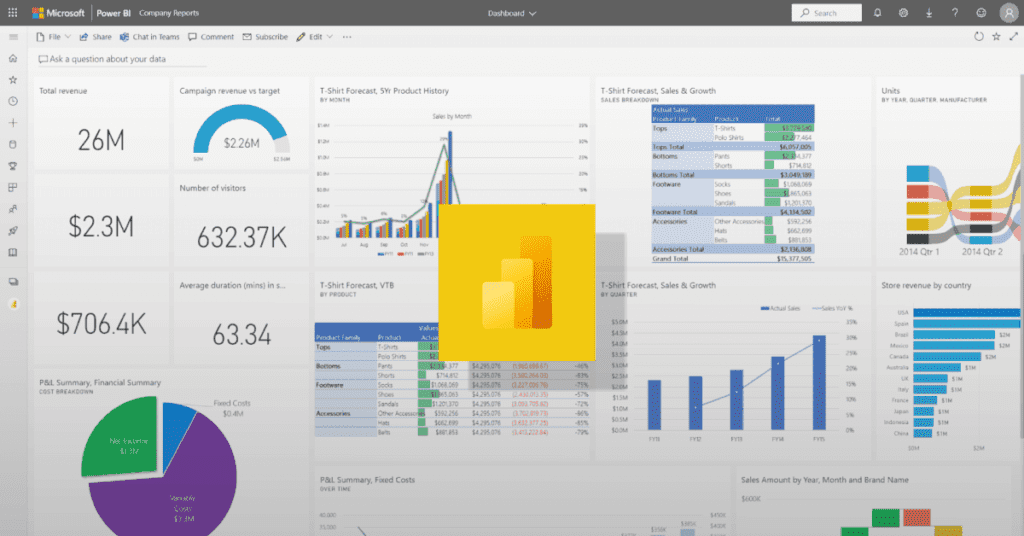Viewport: 1024px width, 536px height.
Task: Open Learn book icon in sidebar
Action: 13,253
